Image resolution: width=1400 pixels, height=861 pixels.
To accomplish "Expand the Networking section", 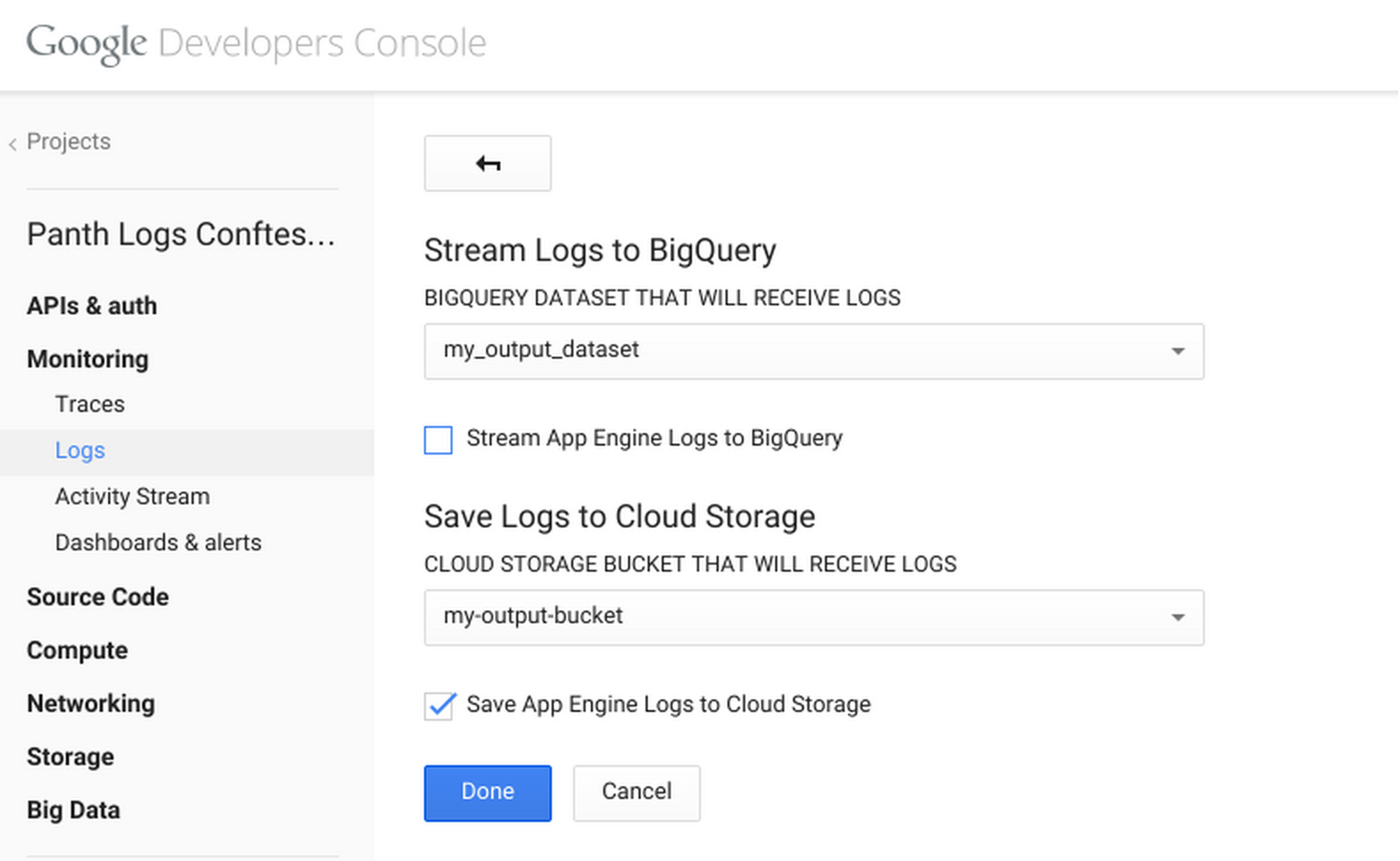I will (x=90, y=704).
